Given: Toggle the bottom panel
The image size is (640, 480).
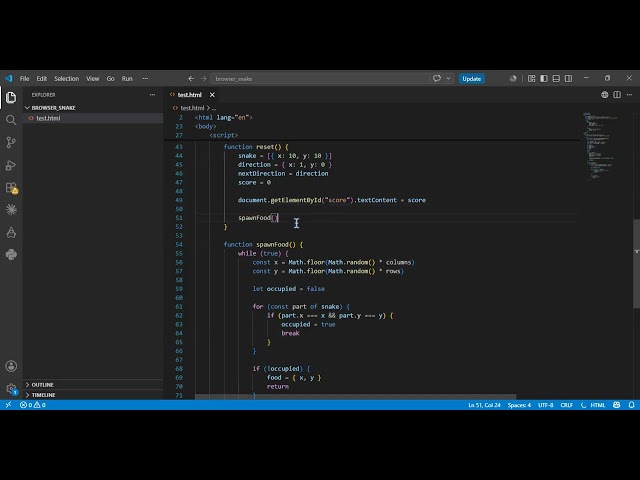Looking at the screenshot, I should [556, 78].
